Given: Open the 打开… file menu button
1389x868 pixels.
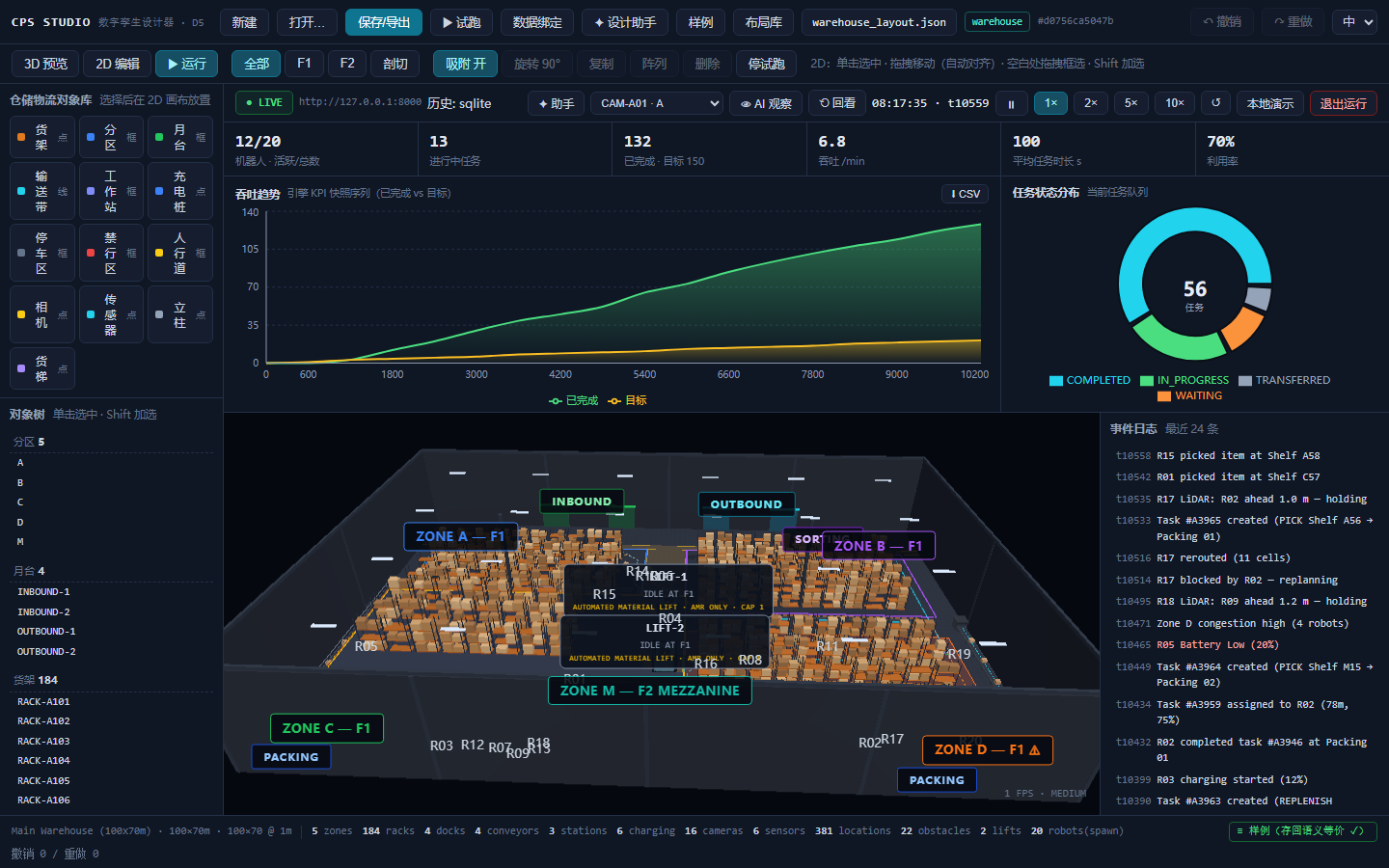Looking at the screenshot, I should 307,22.
